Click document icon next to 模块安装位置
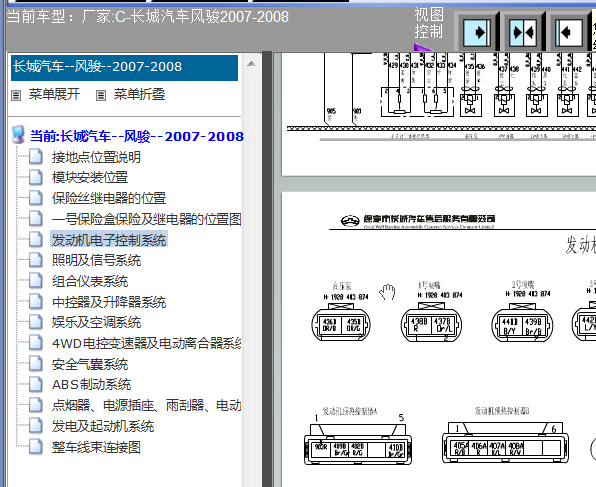596x487 pixels. (36, 177)
